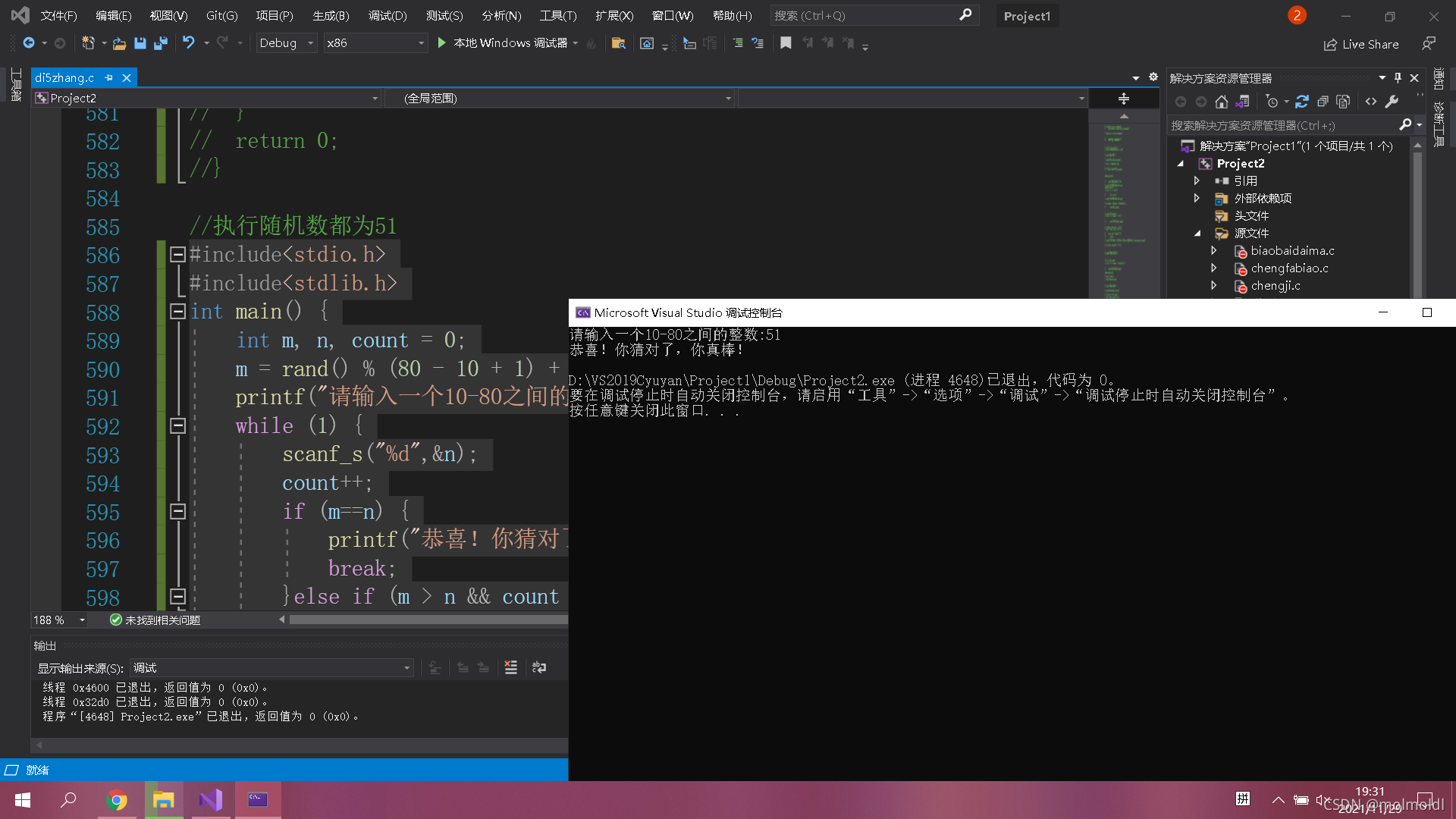Viewport: 1456px width, 819px height.
Task: Click the search box (Ctrl+Q) in the title bar
Action: (874, 15)
